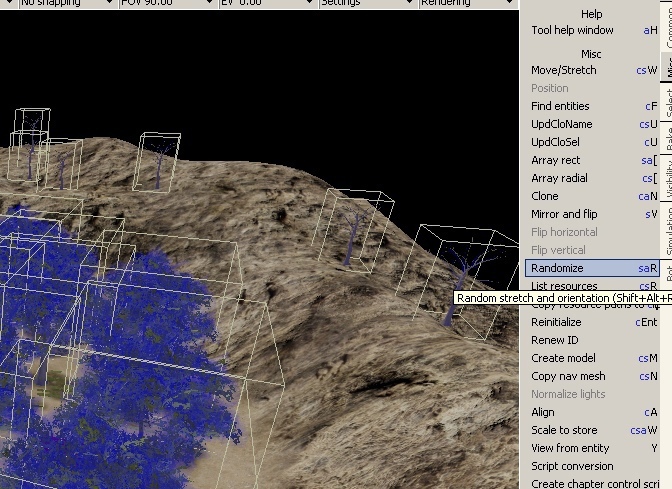Select Clone command
The width and height of the screenshot is (672, 489).
click(x=593, y=196)
